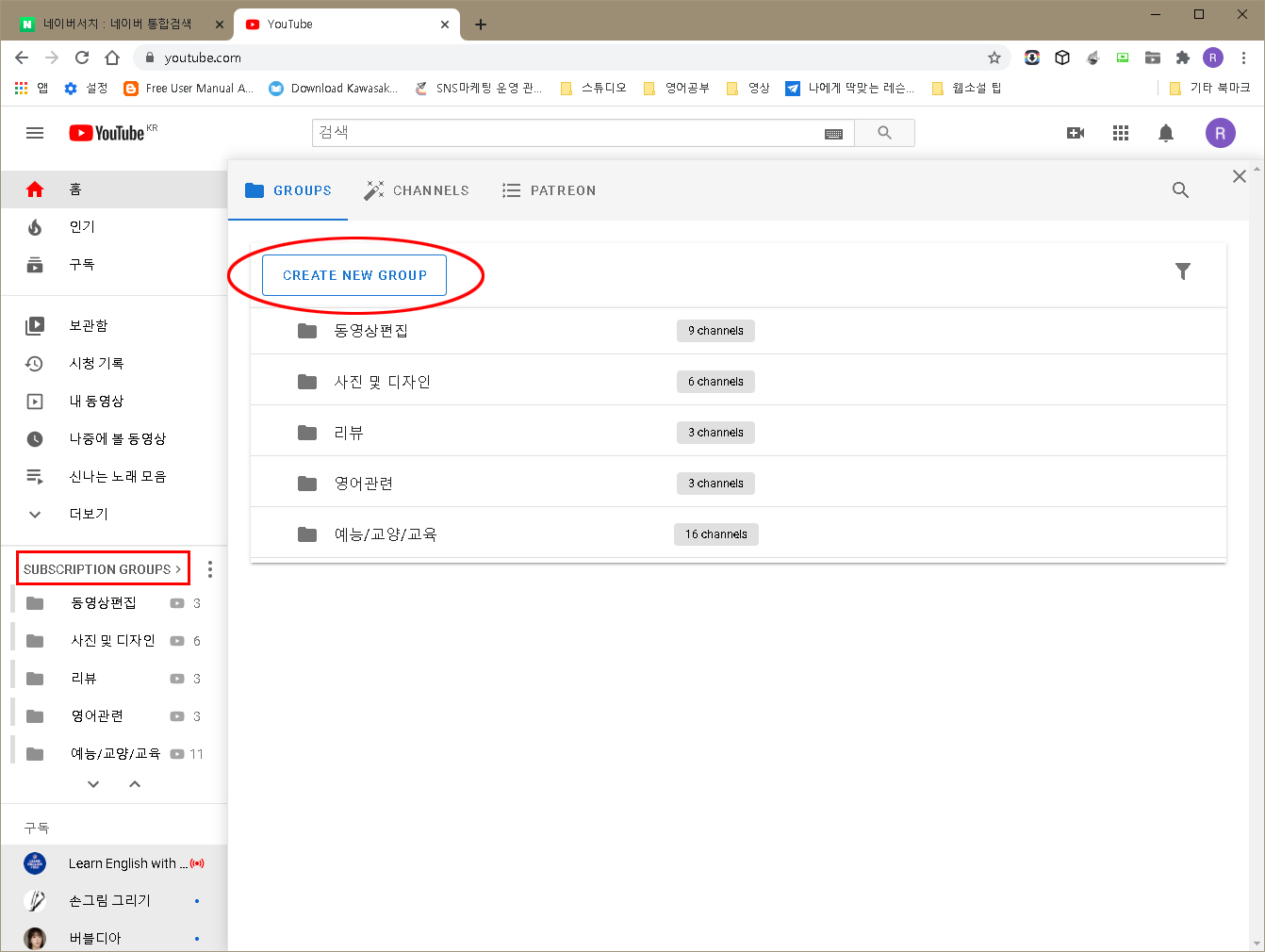
Task: Click the YouTube apps grid icon
Action: pos(1121,133)
